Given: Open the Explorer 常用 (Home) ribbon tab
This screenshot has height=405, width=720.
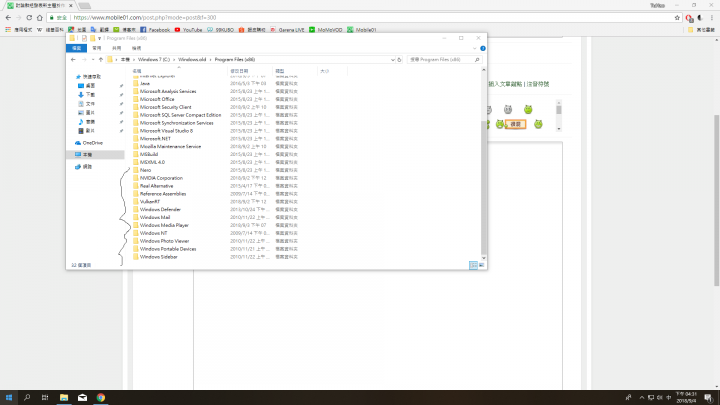Looking at the screenshot, I should (96, 48).
